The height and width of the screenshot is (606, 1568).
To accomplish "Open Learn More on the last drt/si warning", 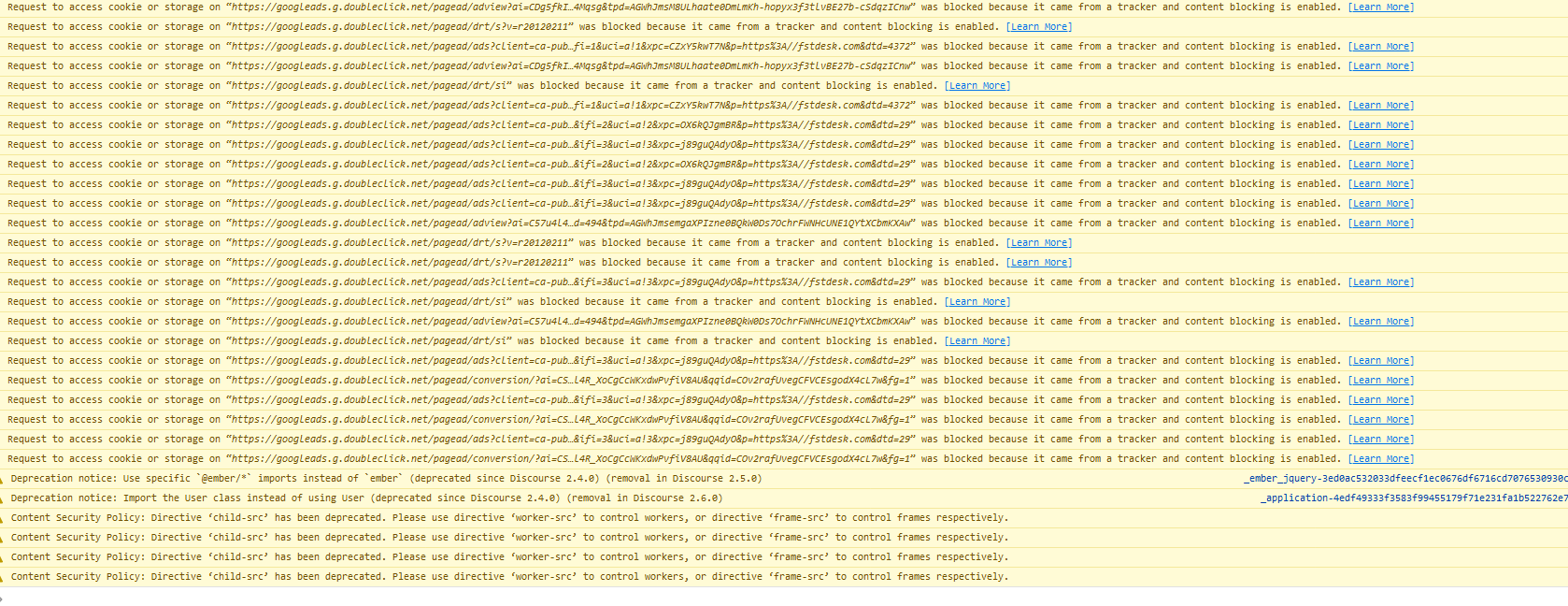I will pyautogui.click(x=976, y=340).
